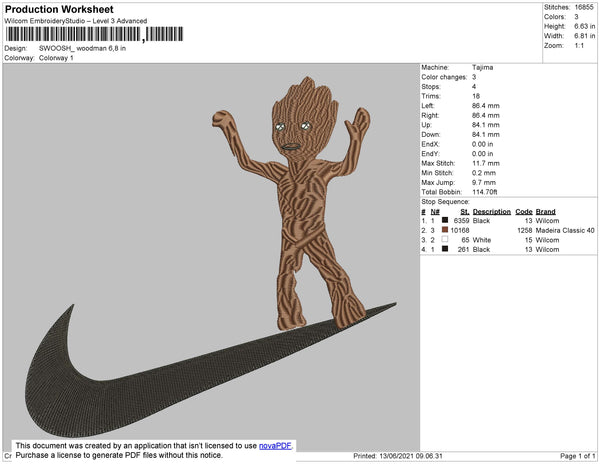The image size is (600, 464).
Task: Click the zoom value 1:1
Action: [x=579, y=46]
